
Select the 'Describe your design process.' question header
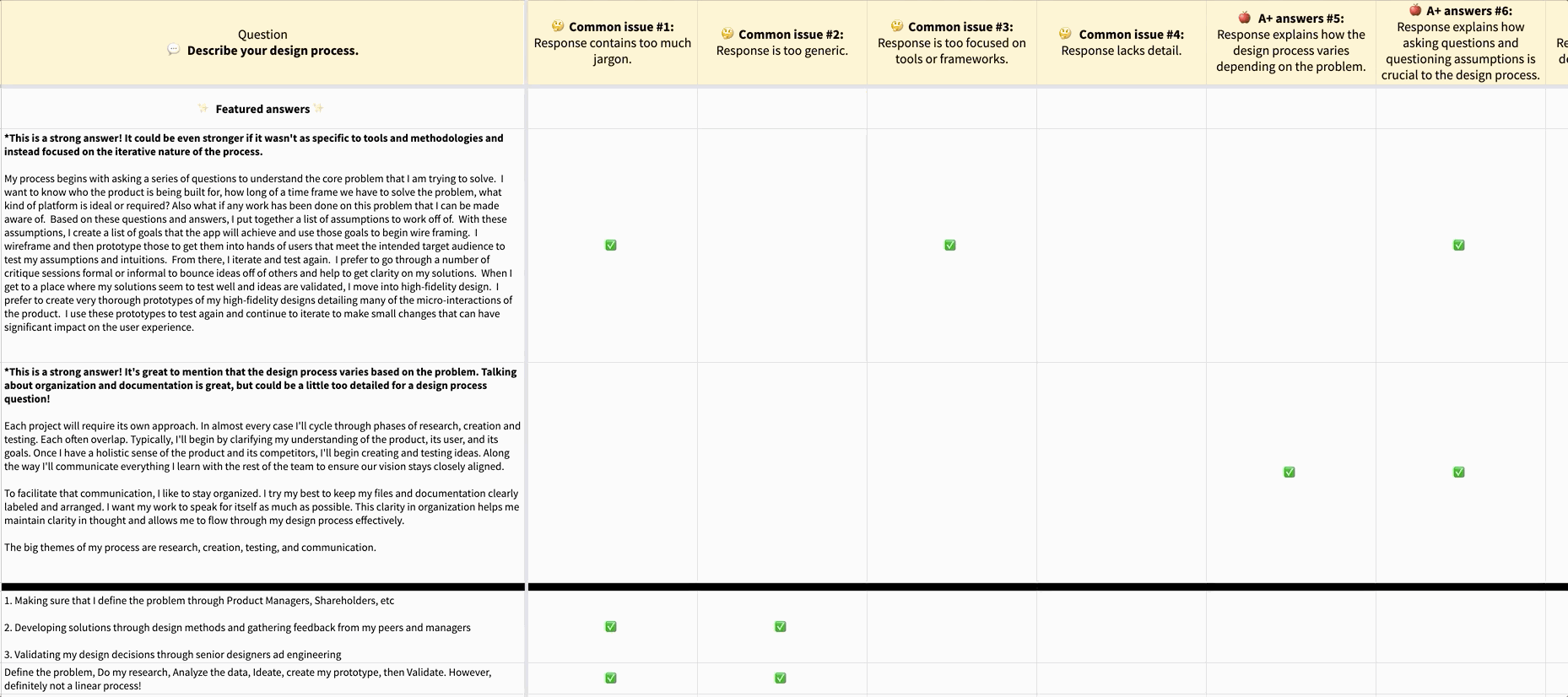tap(273, 51)
